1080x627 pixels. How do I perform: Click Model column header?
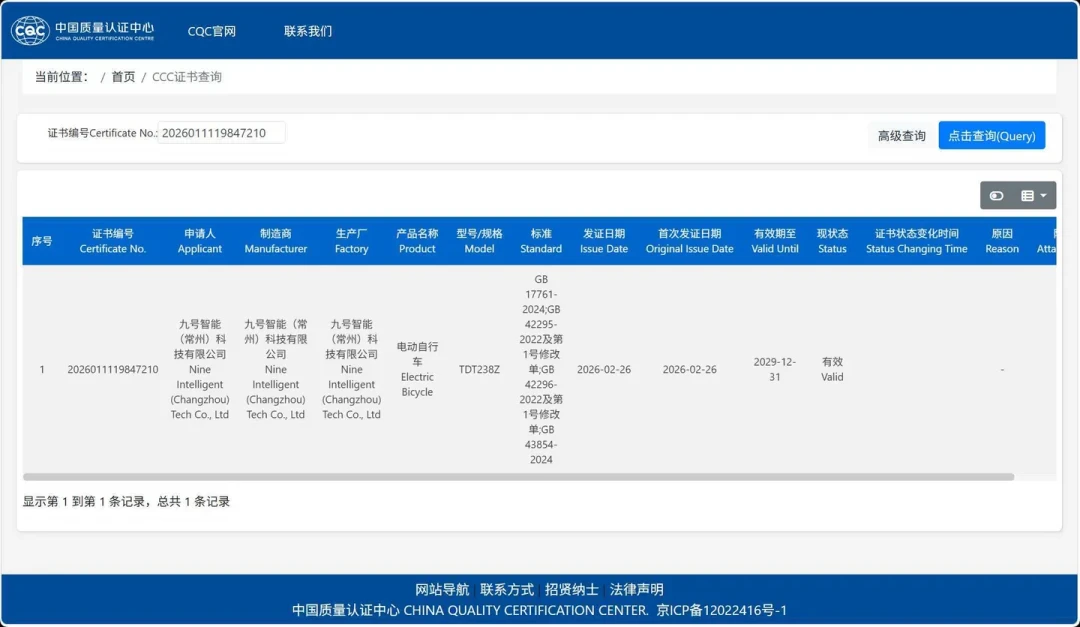(x=479, y=241)
